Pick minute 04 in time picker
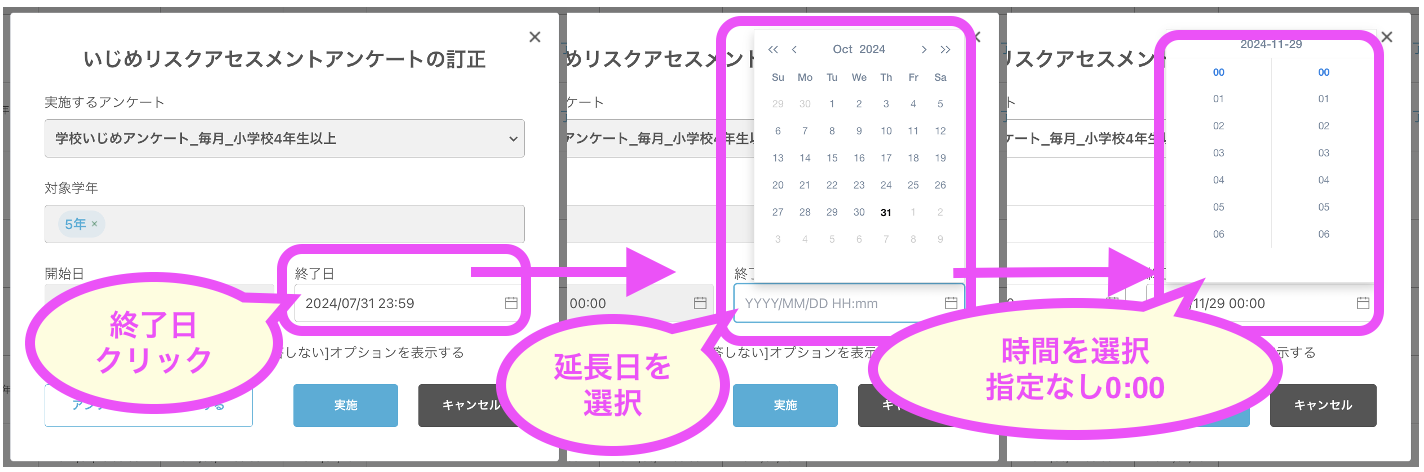1424x472 pixels. tap(1324, 180)
